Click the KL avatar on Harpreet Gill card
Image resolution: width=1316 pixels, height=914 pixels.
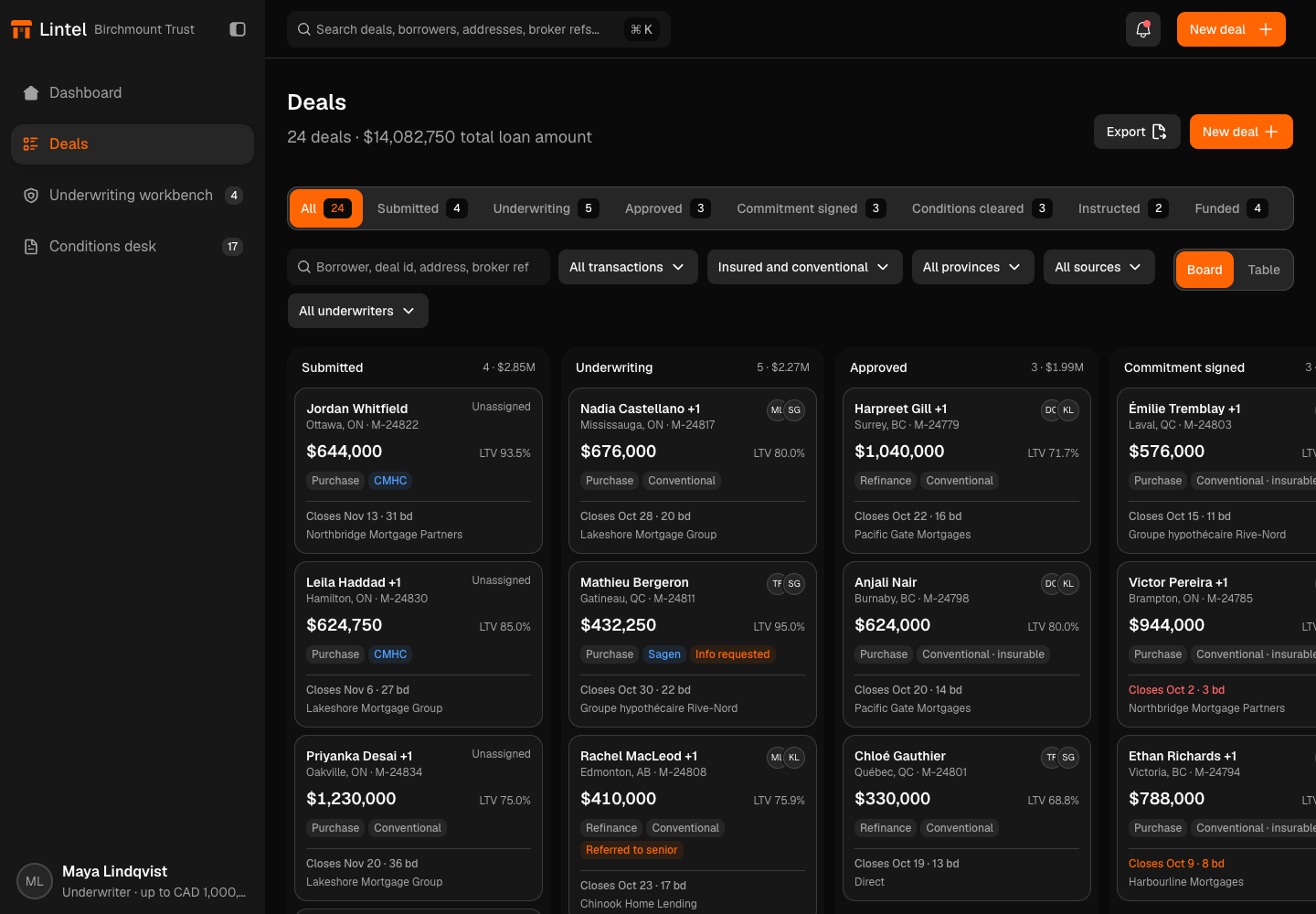(1068, 410)
